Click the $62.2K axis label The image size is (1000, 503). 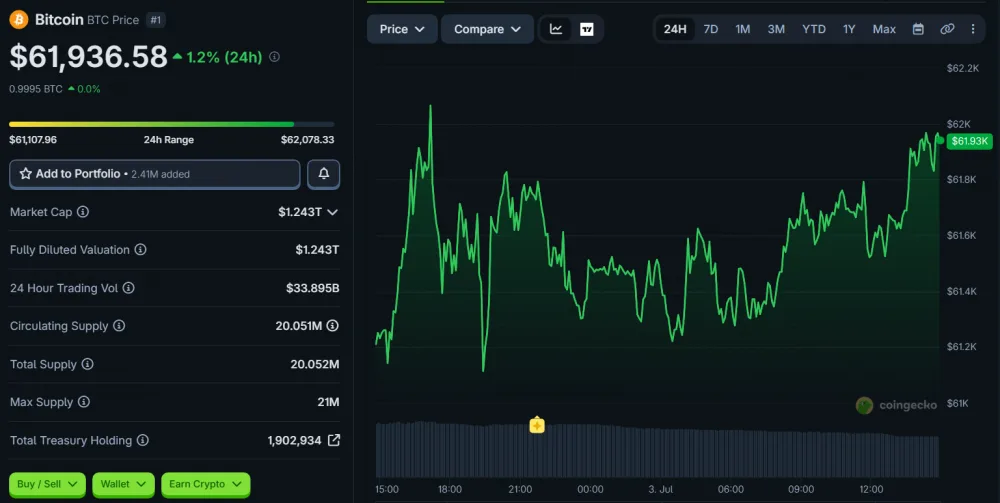[x=962, y=68]
